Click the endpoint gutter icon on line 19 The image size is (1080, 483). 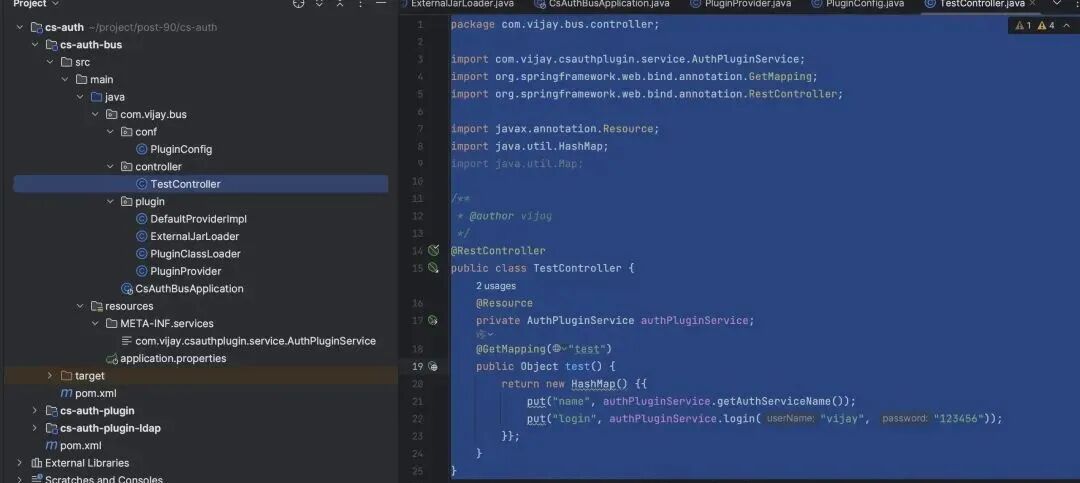tap(433, 367)
